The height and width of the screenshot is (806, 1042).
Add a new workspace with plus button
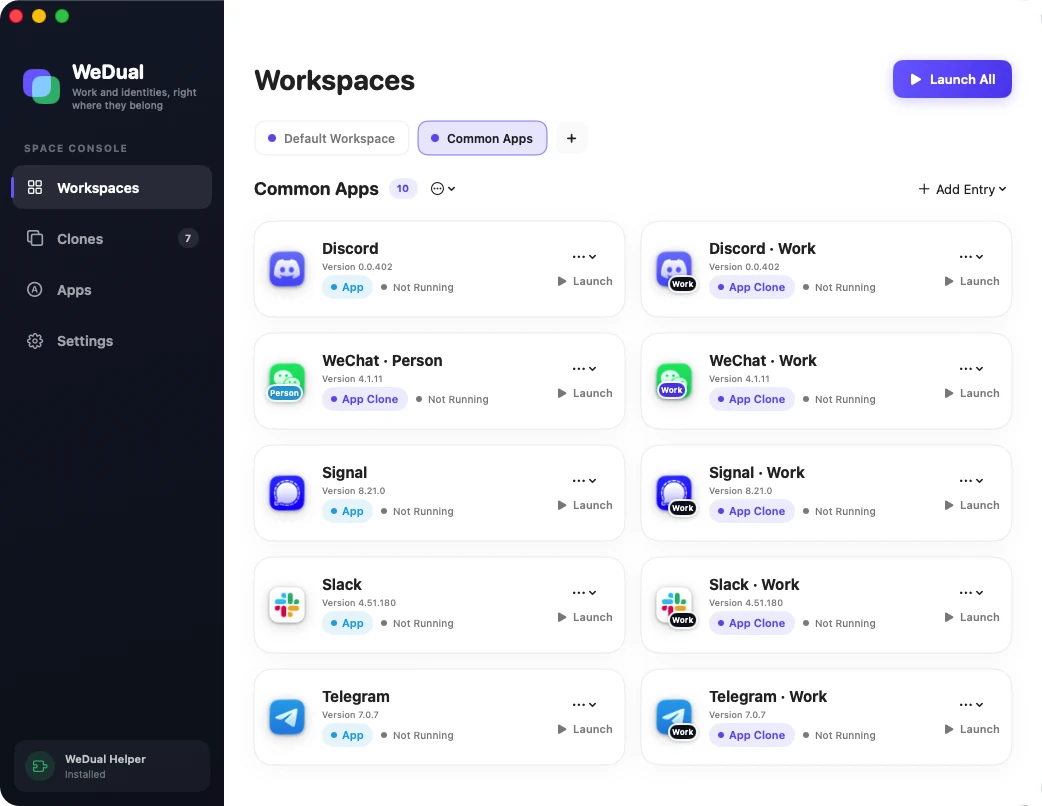tap(572, 138)
